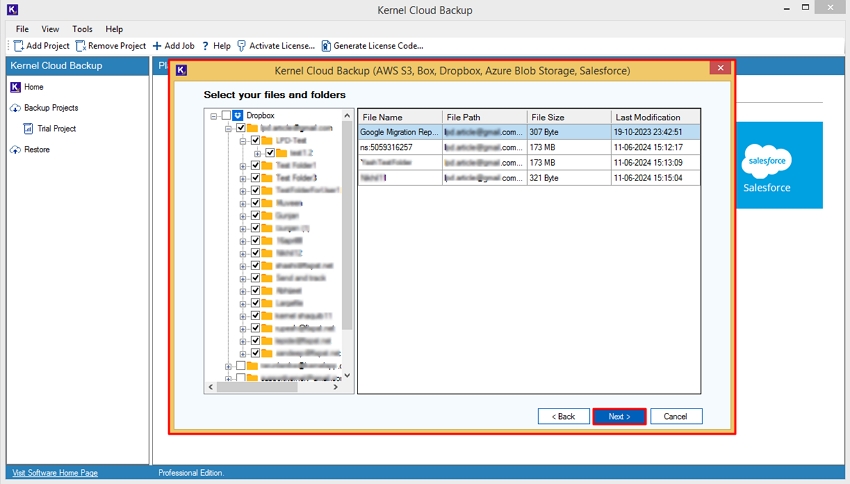Click the Cancel button
The height and width of the screenshot is (484, 850).
pyautogui.click(x=676, y=416)
